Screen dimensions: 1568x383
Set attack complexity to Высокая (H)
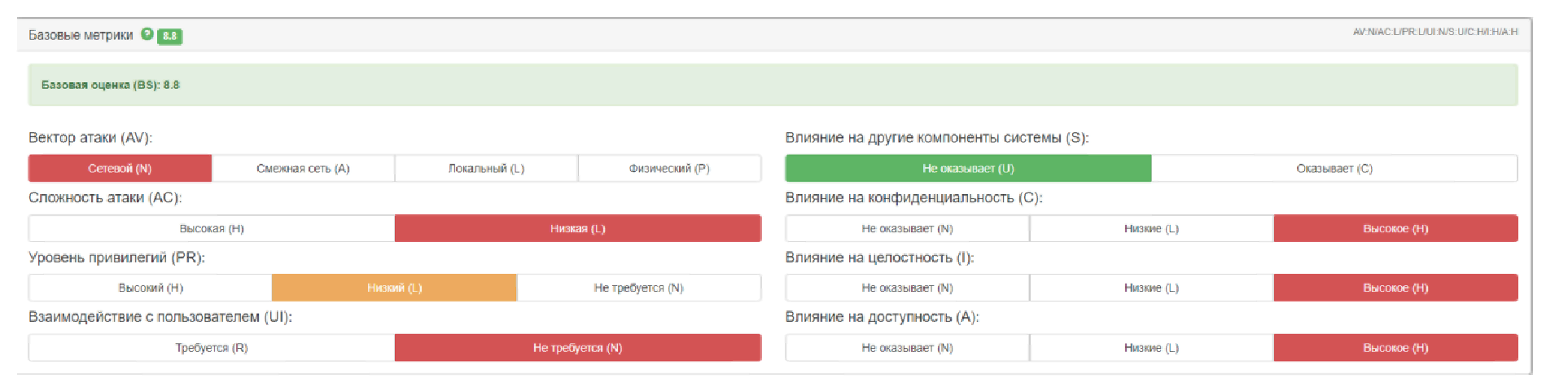point(212,229)
